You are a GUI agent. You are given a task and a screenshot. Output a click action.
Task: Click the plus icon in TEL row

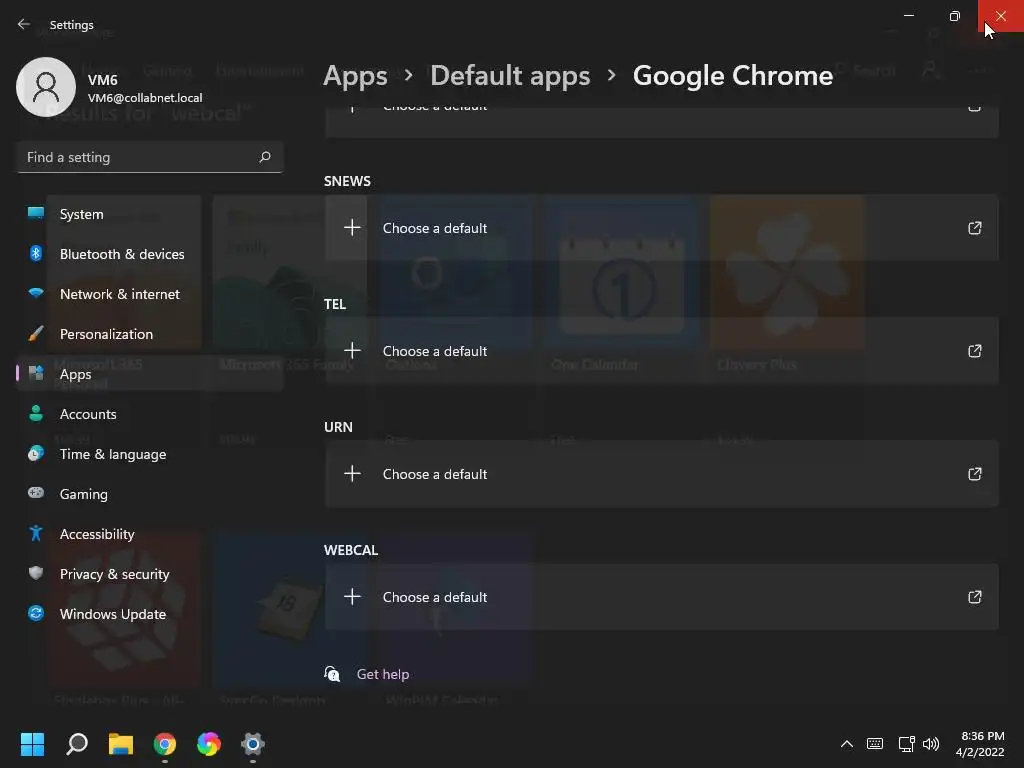pos(352,350)
